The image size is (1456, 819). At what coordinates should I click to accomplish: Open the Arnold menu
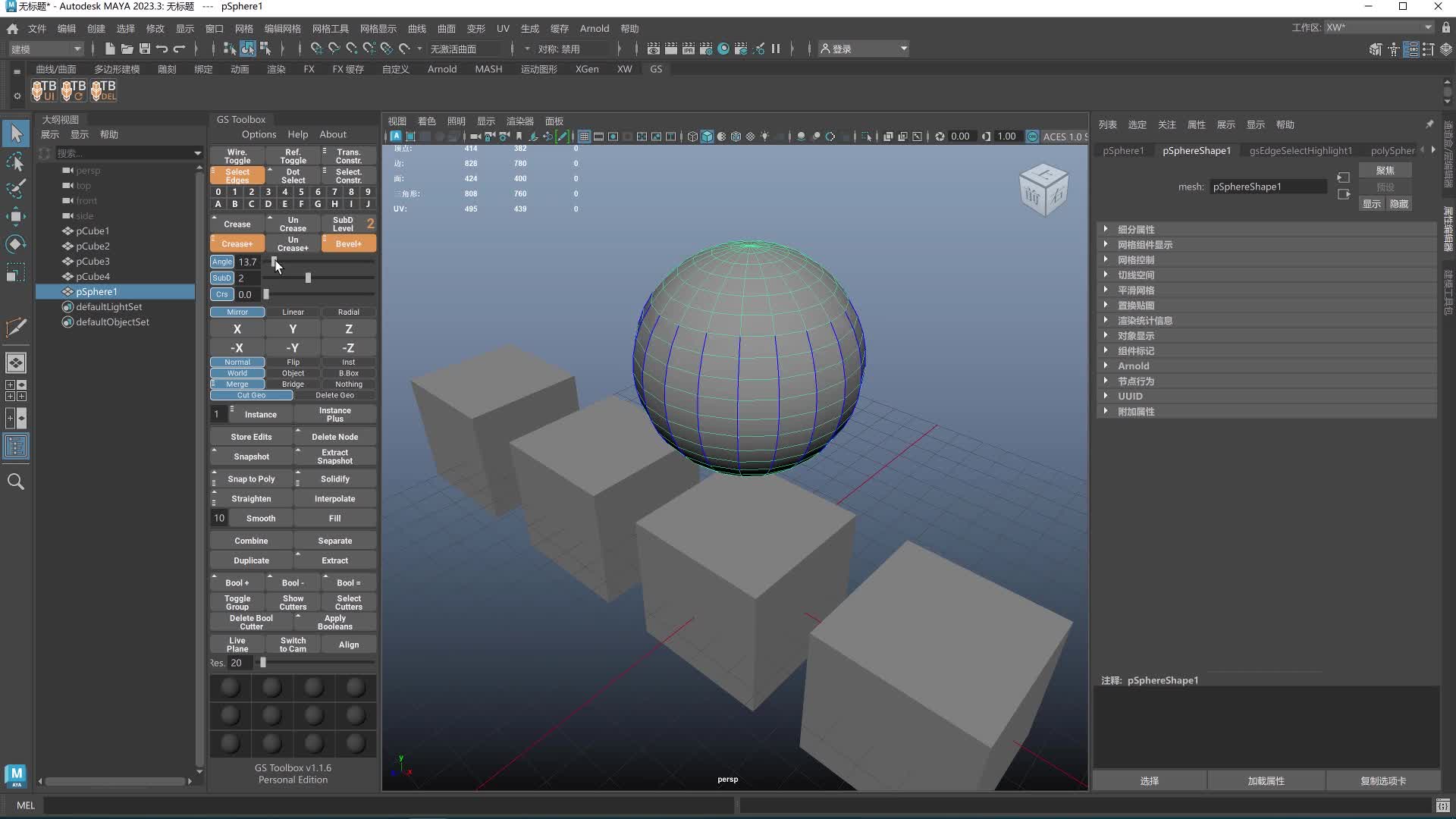coord(595,27)
